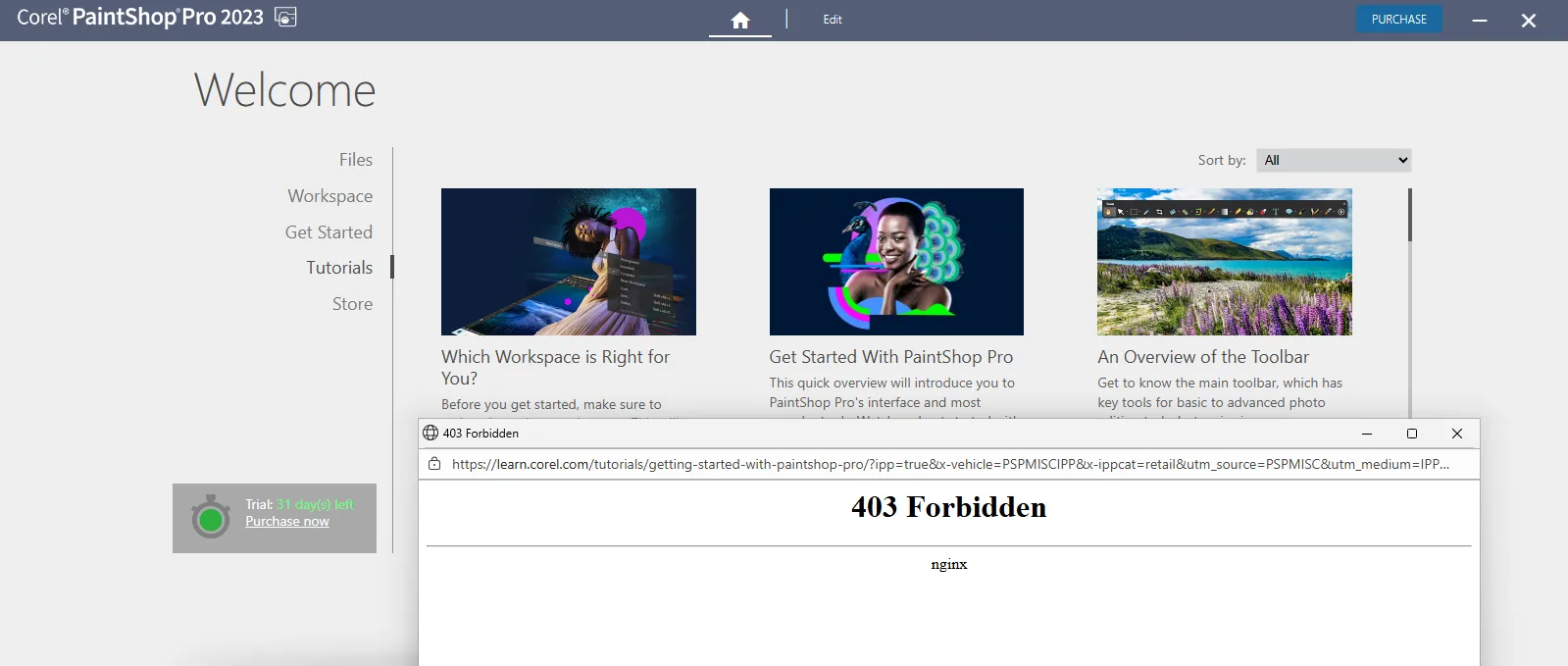The height and width of the screenshot is (666, 1568).
Task: Click title Get Started With PaintShop Pro
Action: pyautogui.click(x=891, y=357)
